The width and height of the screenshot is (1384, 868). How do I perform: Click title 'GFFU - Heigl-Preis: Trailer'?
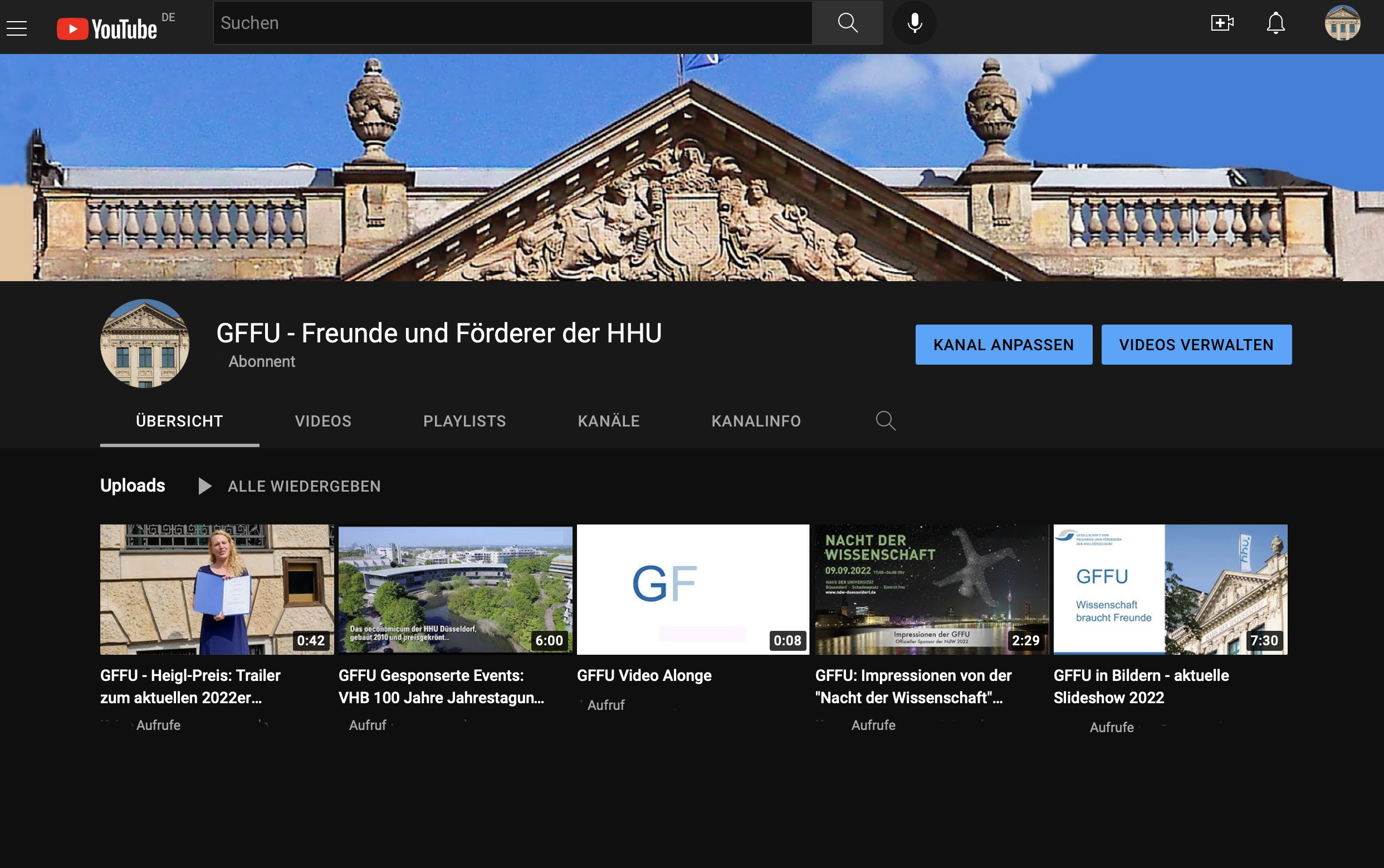[x=190, y=686]
